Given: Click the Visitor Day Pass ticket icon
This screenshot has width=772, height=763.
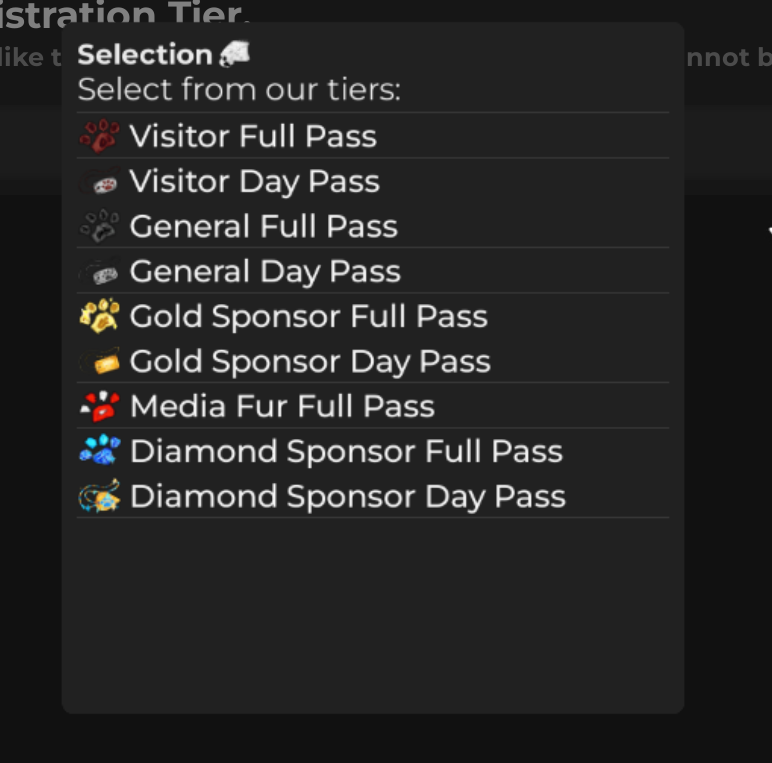Looking at the screenshot, I should click(x=99, y=182).
